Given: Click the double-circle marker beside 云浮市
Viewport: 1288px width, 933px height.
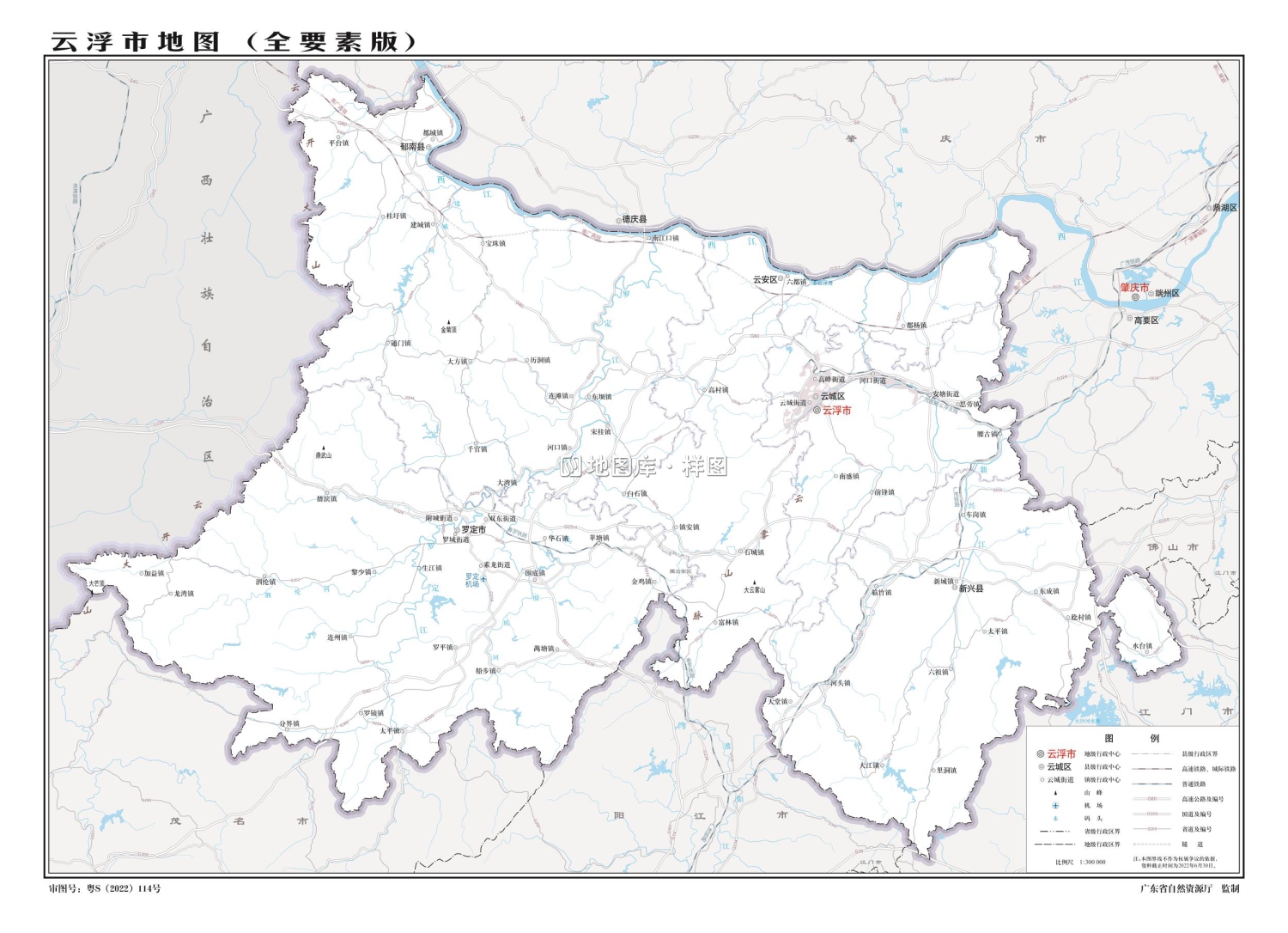Looking at the screenshot, I should tap(817, 411).
